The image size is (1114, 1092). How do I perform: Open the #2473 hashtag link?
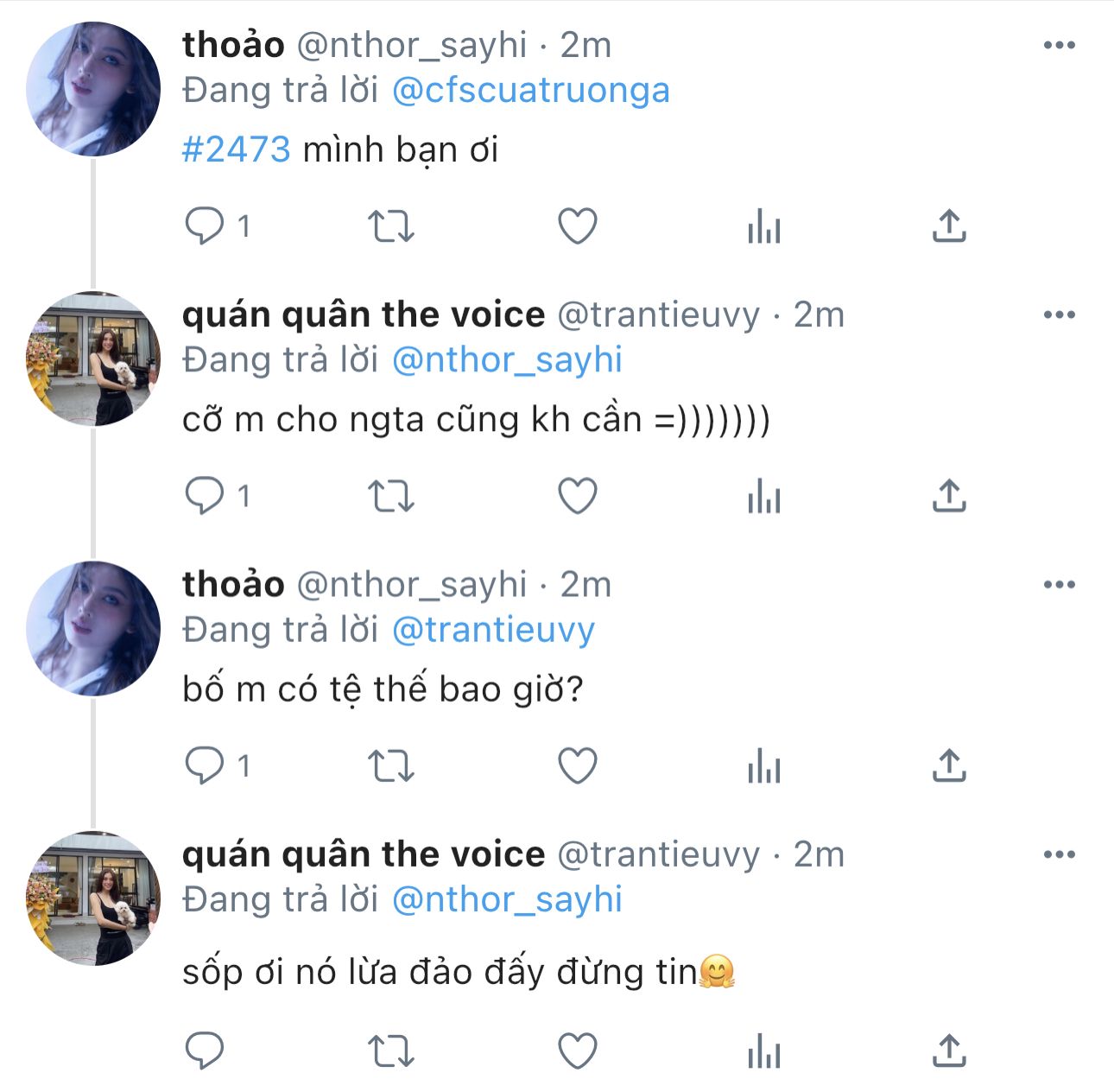pyautogui.click(x=236, y=150)
